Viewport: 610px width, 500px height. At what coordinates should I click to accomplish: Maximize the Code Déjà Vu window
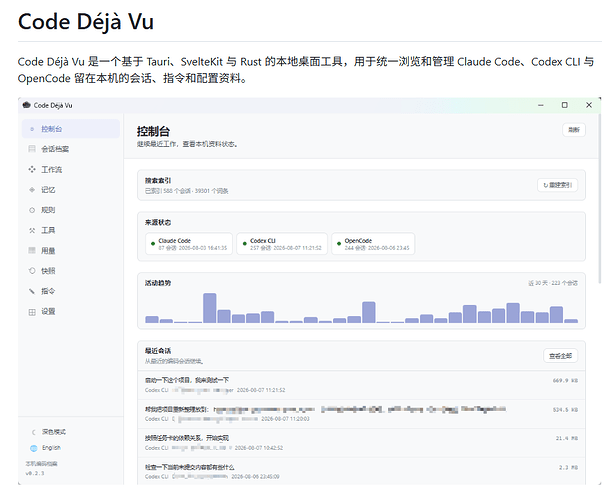[564, 105]
